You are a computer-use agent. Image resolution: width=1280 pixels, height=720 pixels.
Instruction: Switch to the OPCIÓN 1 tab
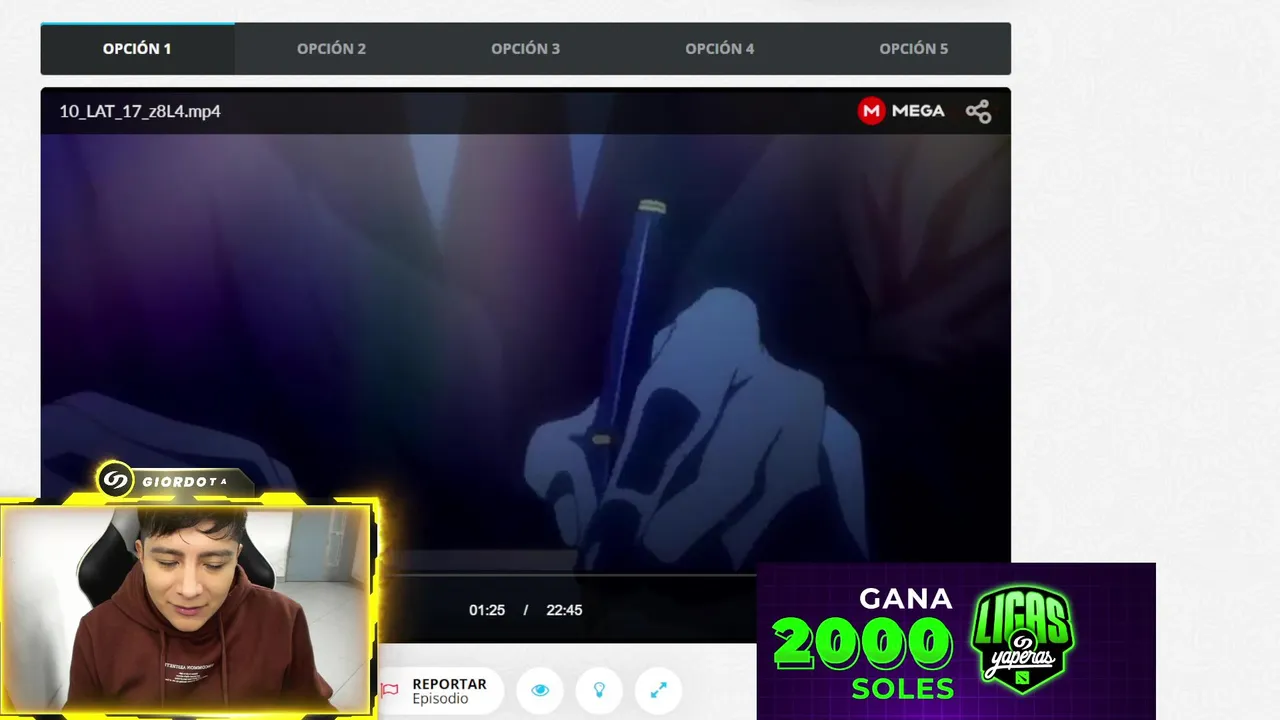(x=137, y=48)
